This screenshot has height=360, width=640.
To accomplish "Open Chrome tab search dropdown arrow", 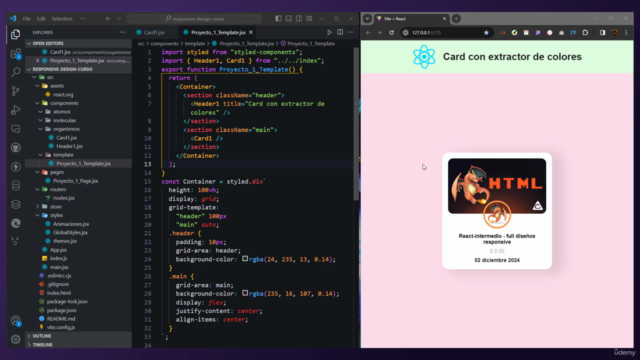I will point(367,18).
